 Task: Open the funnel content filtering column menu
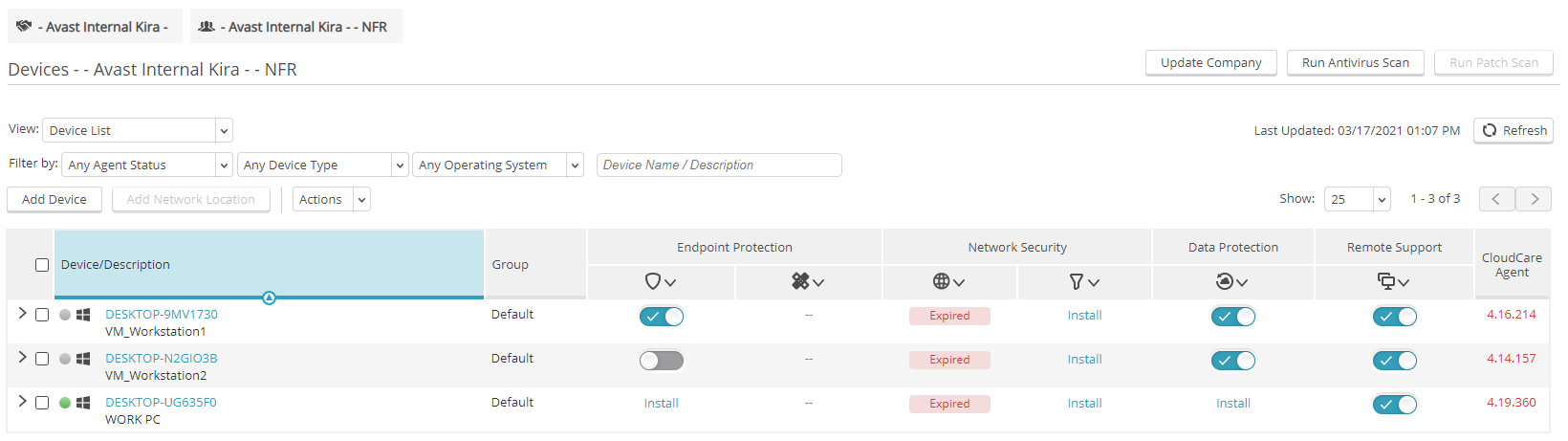[1084, 281]
